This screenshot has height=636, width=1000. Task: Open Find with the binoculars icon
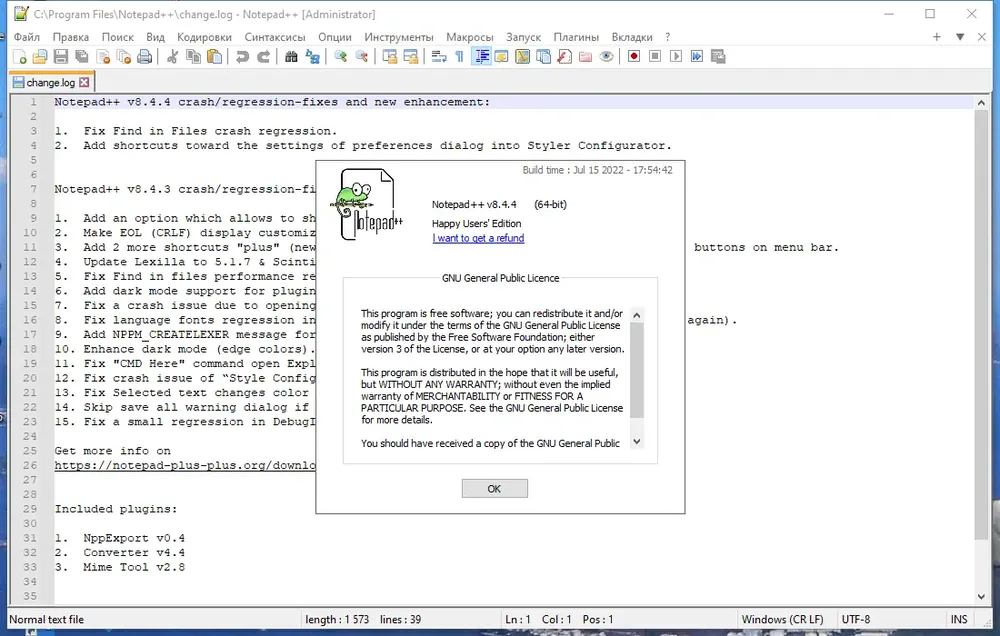pos(291,57)
